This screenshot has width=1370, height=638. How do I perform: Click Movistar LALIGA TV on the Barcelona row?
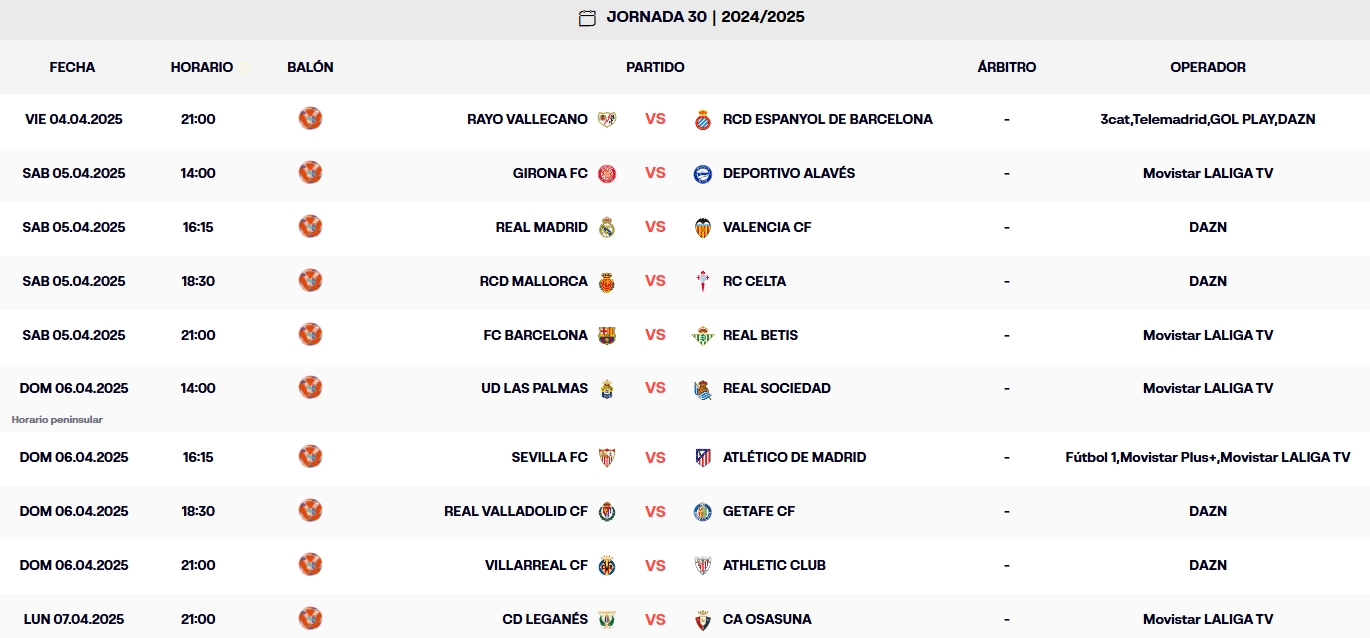(1208, 334)
